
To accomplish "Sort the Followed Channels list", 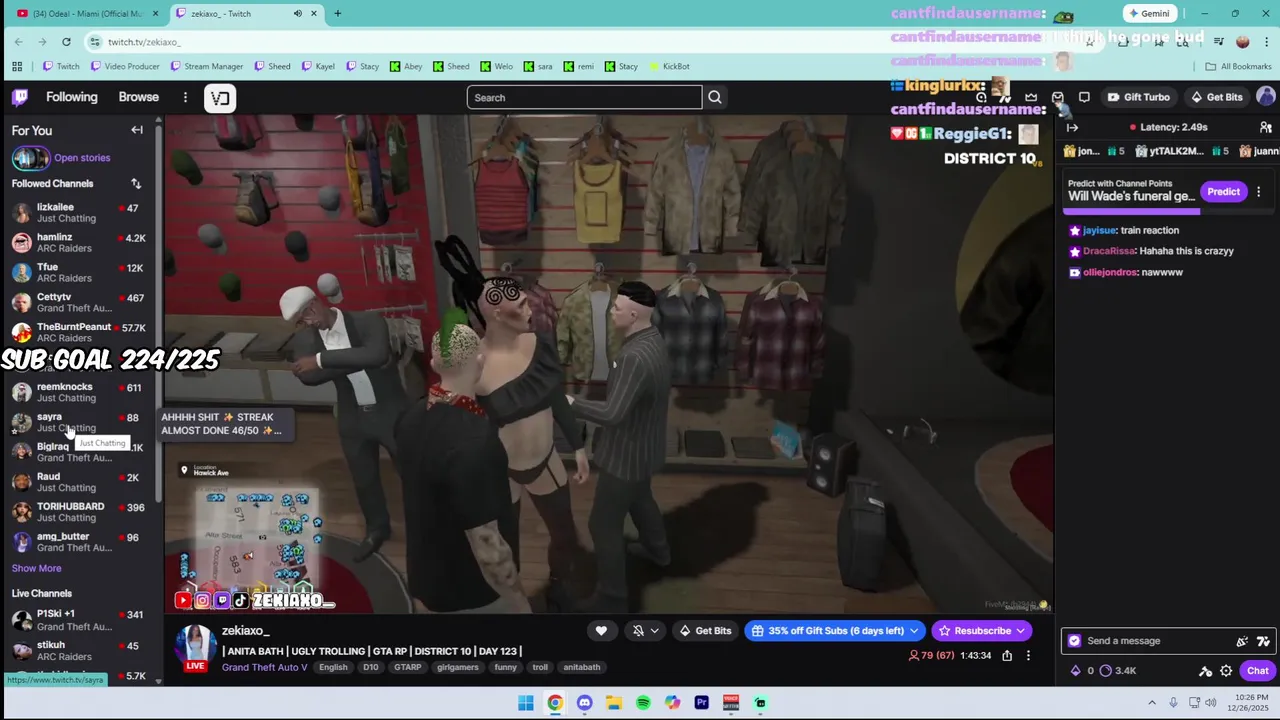I will 136,184.
